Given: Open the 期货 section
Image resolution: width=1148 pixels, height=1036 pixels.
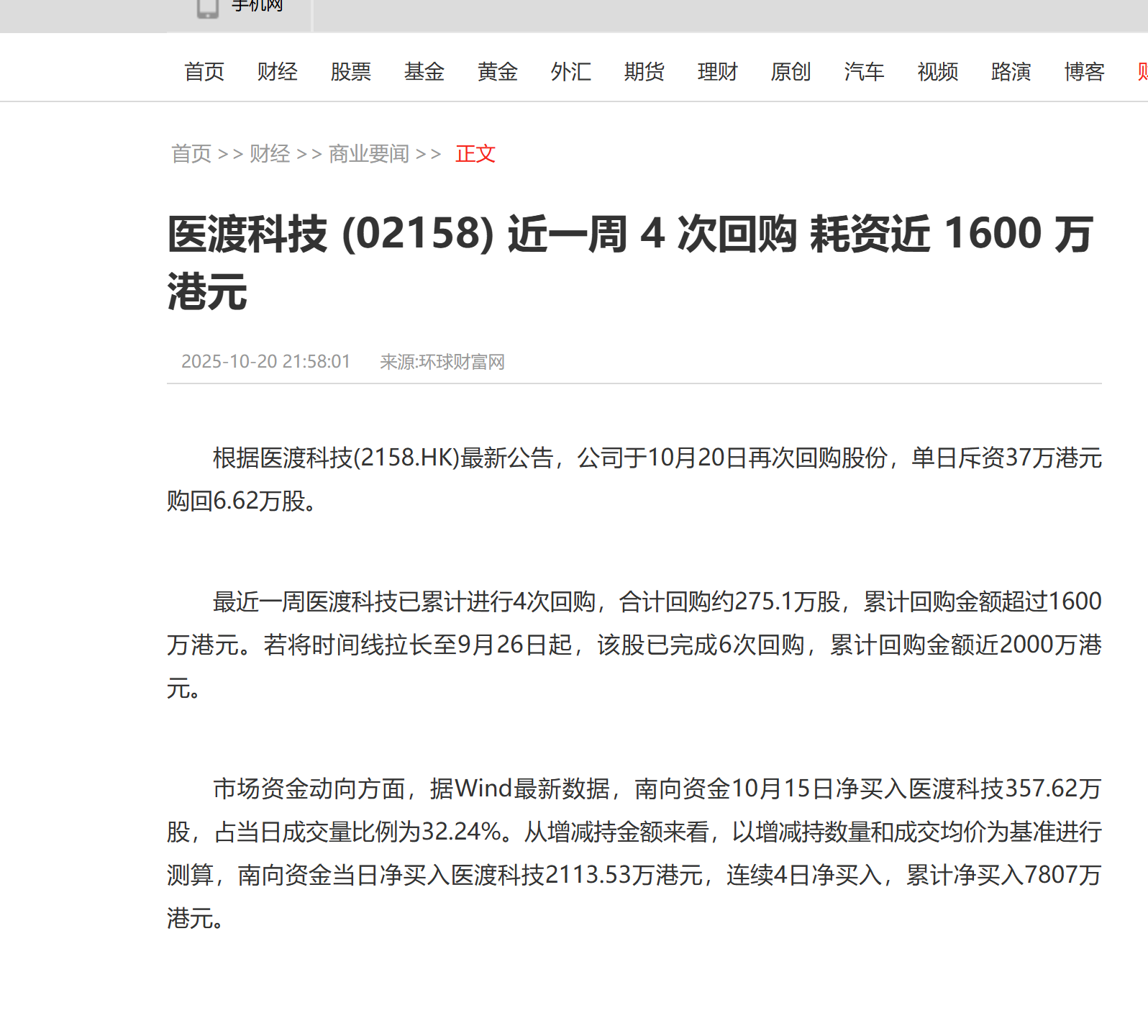Looking at the screenshot, I should pyautogui.click(x=644, y=72).
